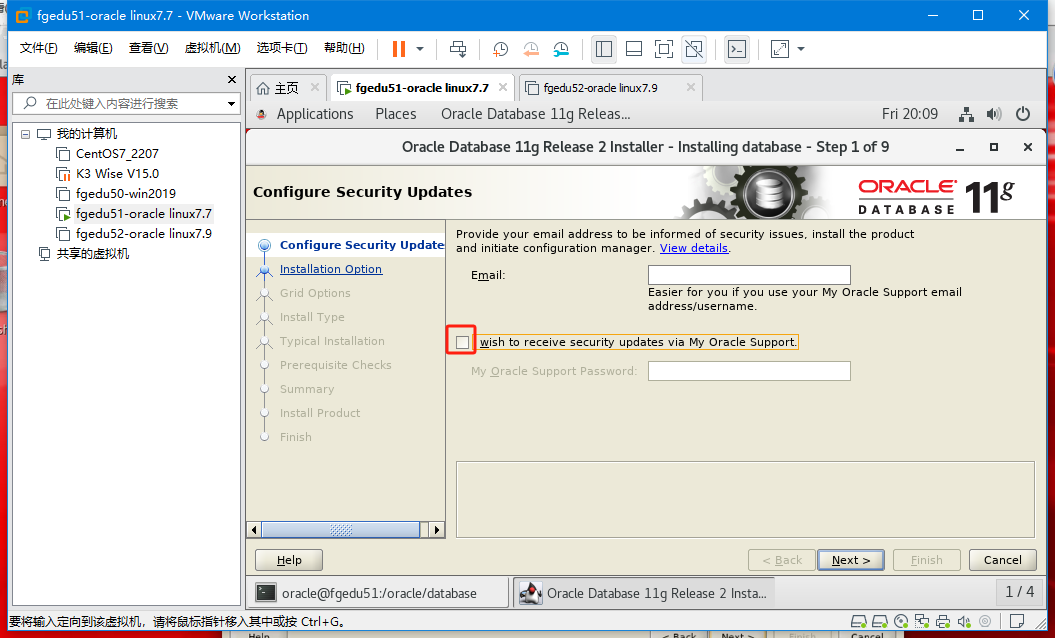Image resolution: width=1055 pixels, height=638 pixels.
Task: Toggle the library sidebar view
Action: coord(604,48)
